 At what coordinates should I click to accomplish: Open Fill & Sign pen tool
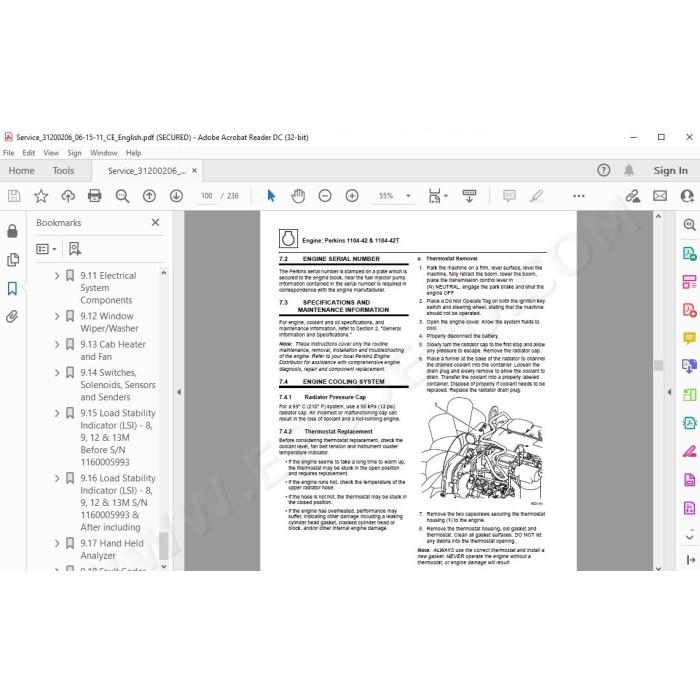(x=689, y=452)
